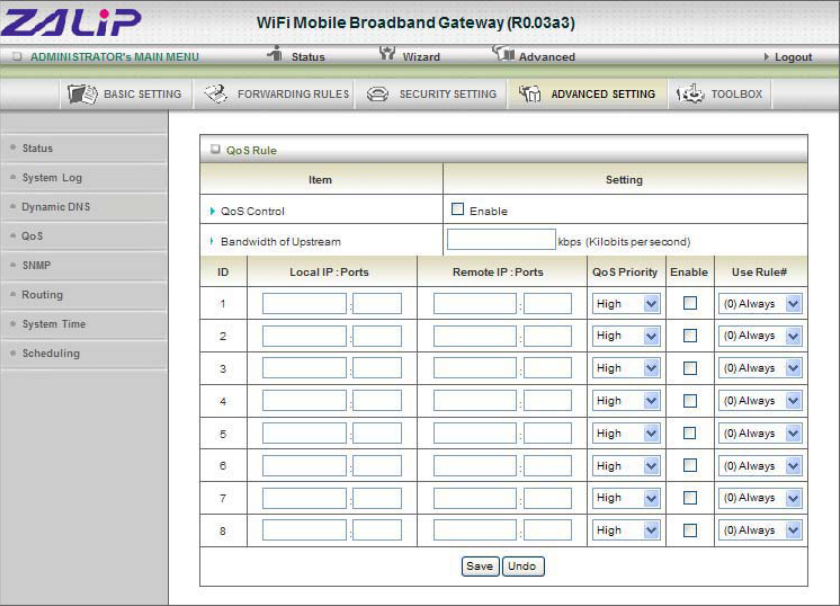
Task: Click the square icon beside Administrator's Main Menu
Action: [17, 56]
